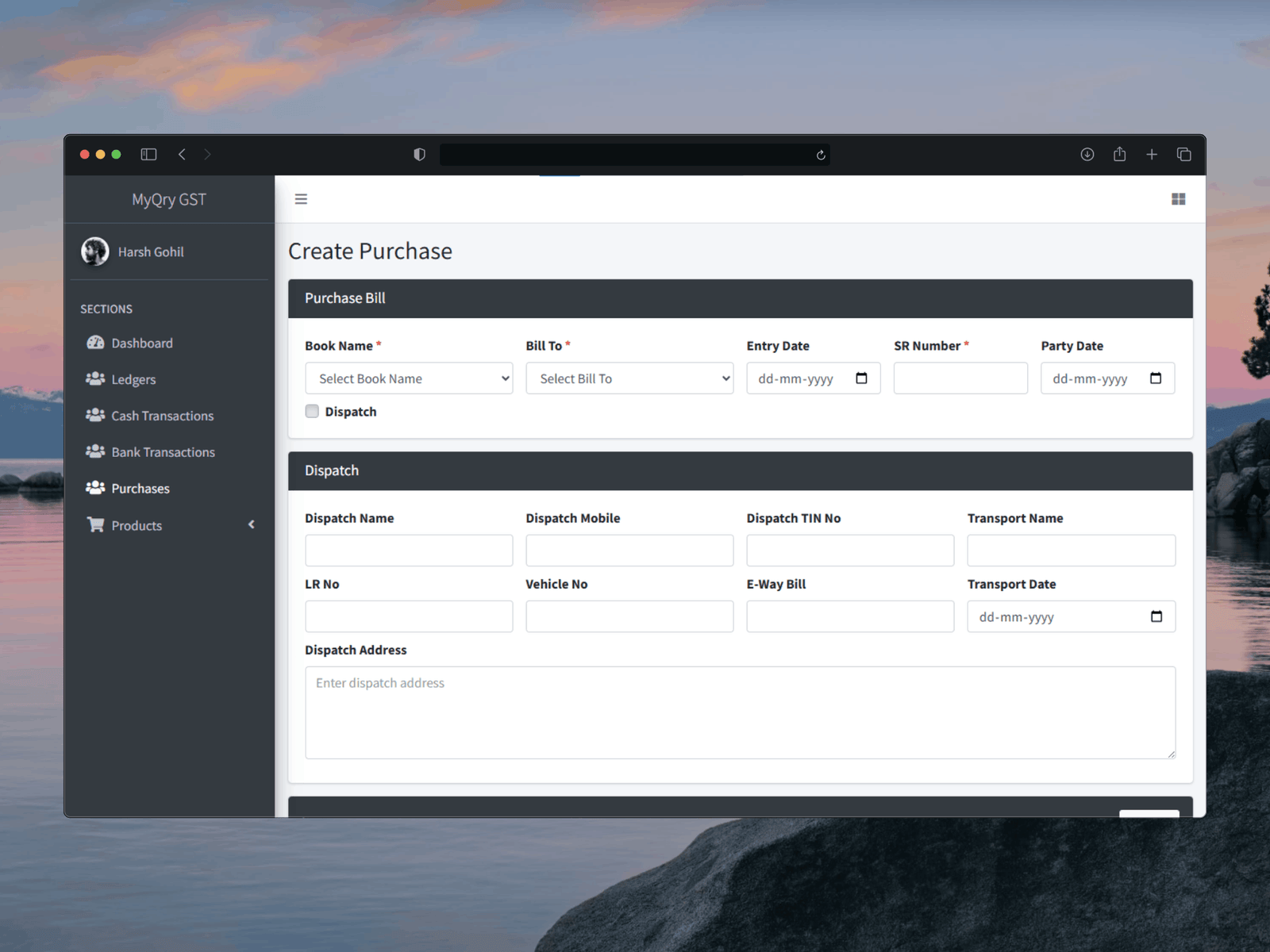Click the Transport Date field
This screenshot has width=1270, height=952.
click(x=1072, y=616)
